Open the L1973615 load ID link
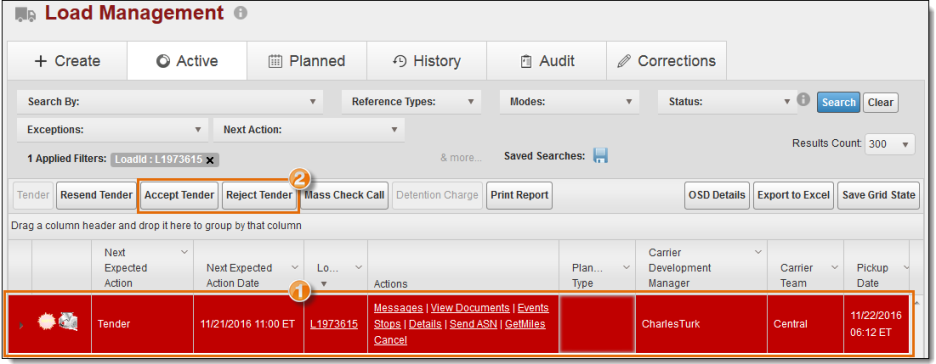This screenshot has width=936, height=364. (x=334, y=324)
